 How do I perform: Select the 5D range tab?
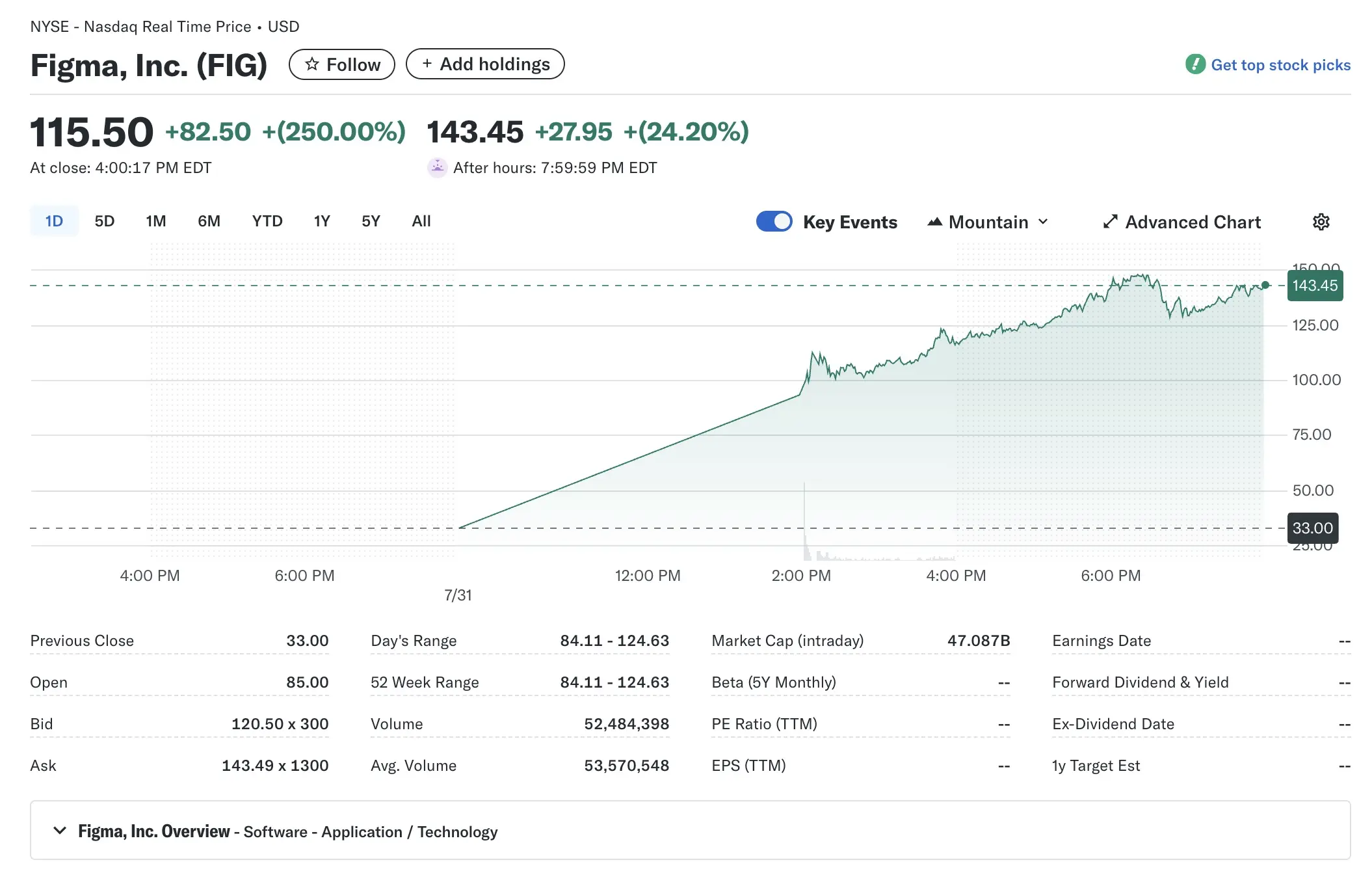coord(104,221)
